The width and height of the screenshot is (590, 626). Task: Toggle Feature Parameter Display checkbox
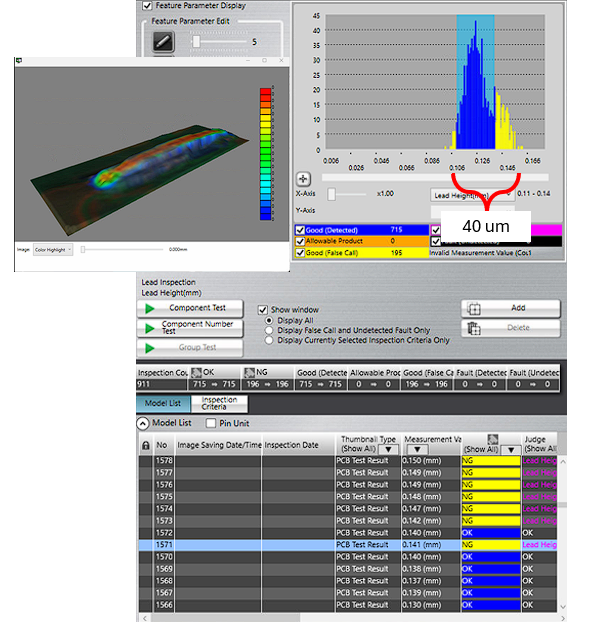pyautogui.click(x=147, y=6)
